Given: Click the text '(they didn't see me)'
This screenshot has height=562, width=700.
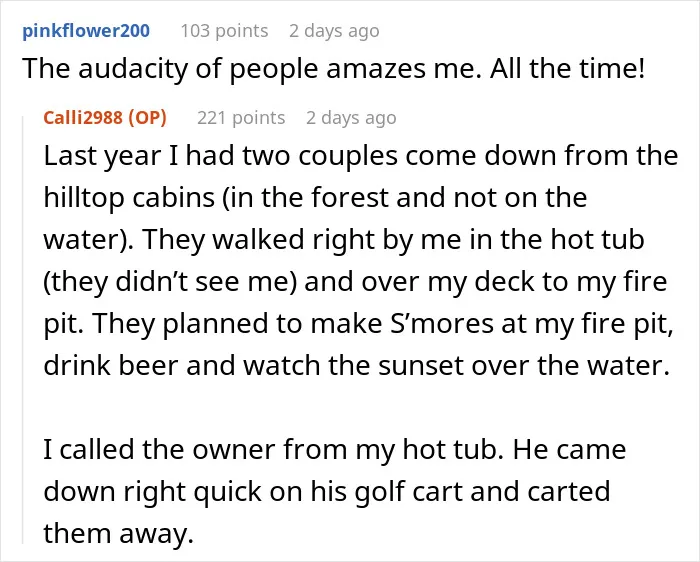Looking at the screenshot, I should coord(171,282).
